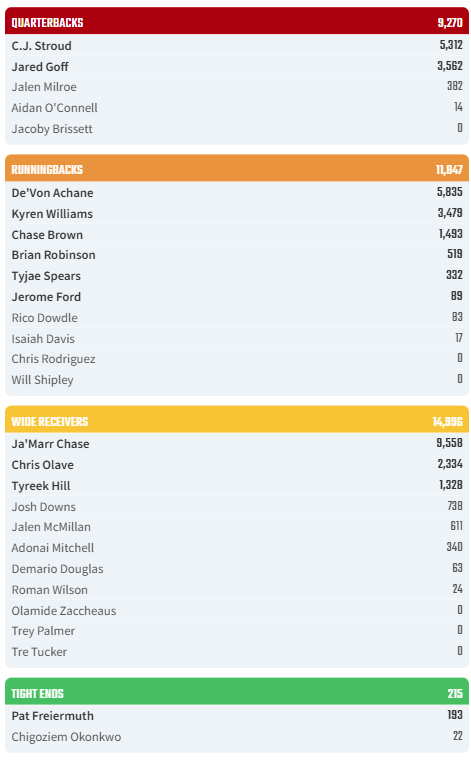
Task: Click Chigoziem Okonkwo's row
Action: click(237, 737)
